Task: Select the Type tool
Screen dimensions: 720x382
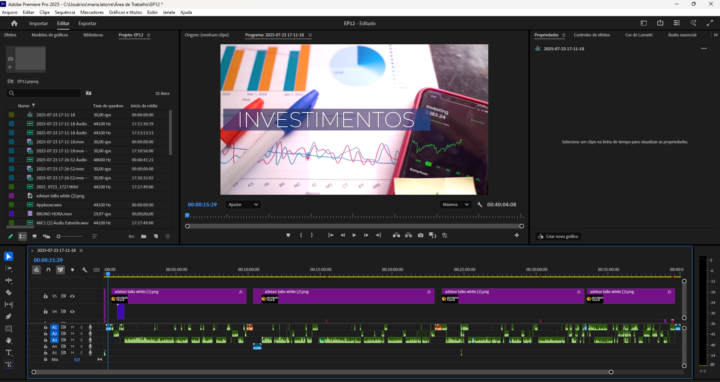Action: tap(8, 353)
